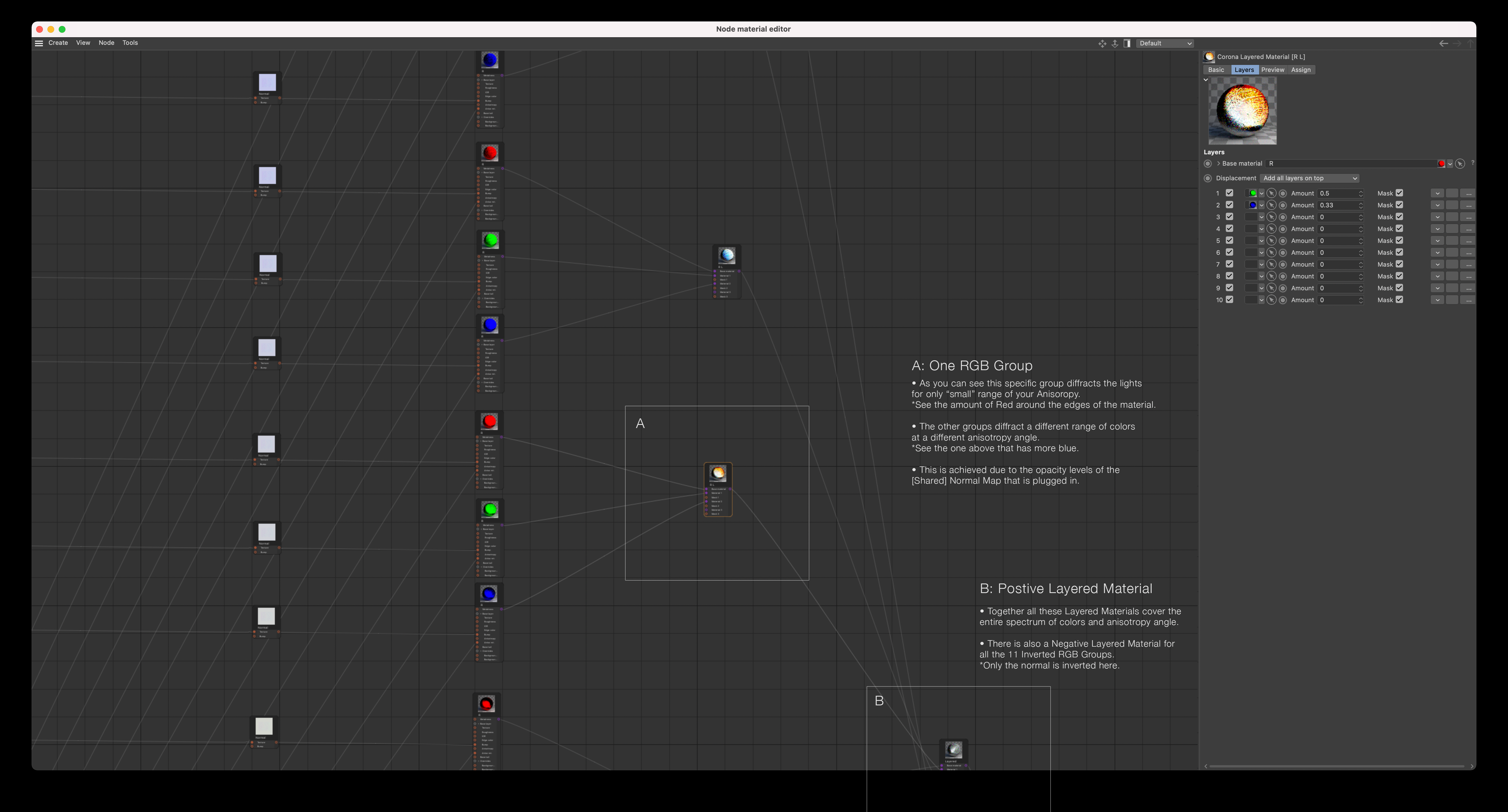
Task: Select the top Normal node thumbnail
Action: pyautogui.click(x=268, y=83)
